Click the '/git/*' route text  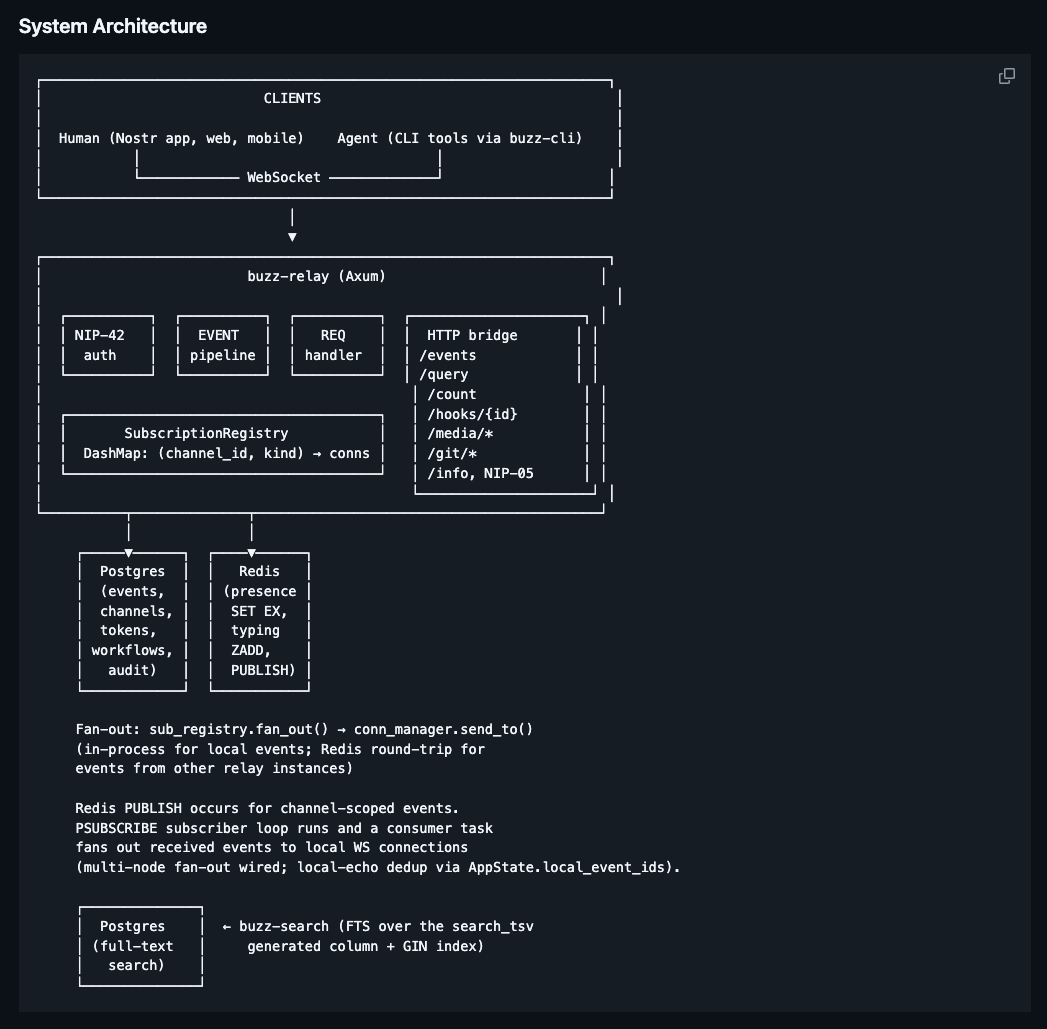point(452,454)
